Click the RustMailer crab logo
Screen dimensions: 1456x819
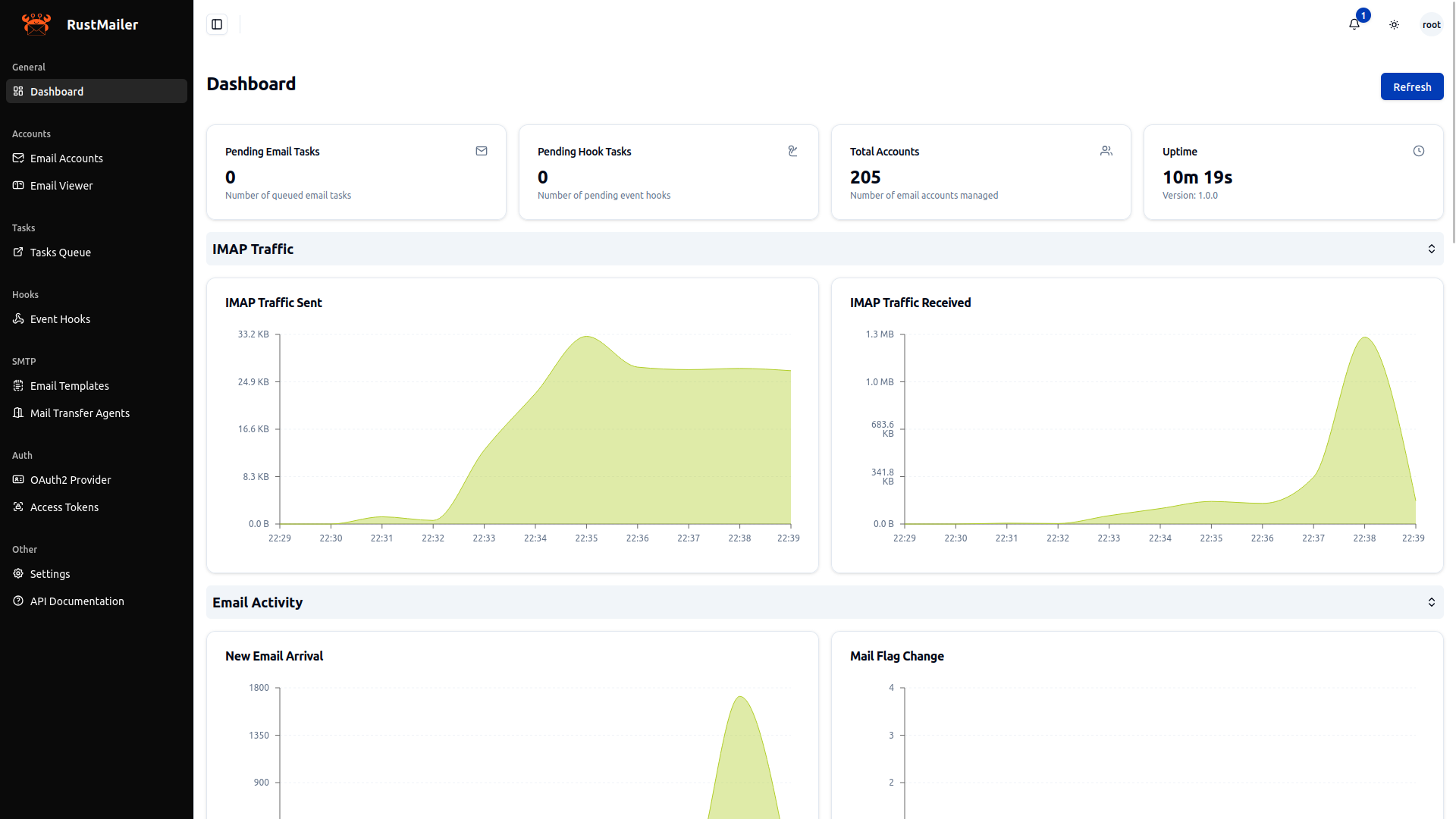point(36,24)
